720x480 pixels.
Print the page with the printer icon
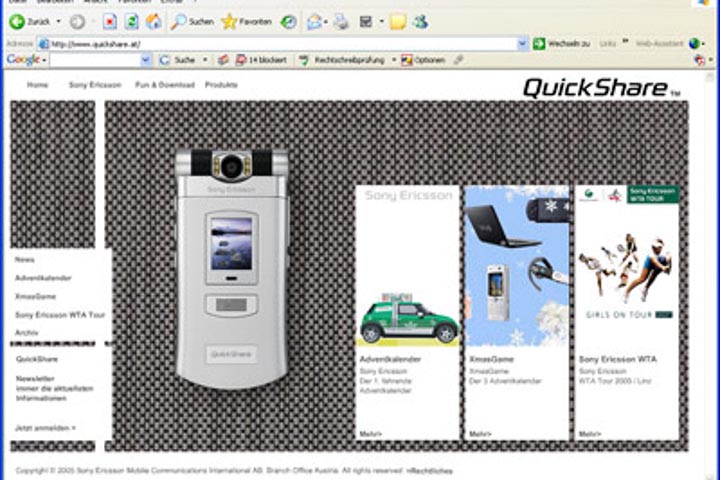pos(341,22)
